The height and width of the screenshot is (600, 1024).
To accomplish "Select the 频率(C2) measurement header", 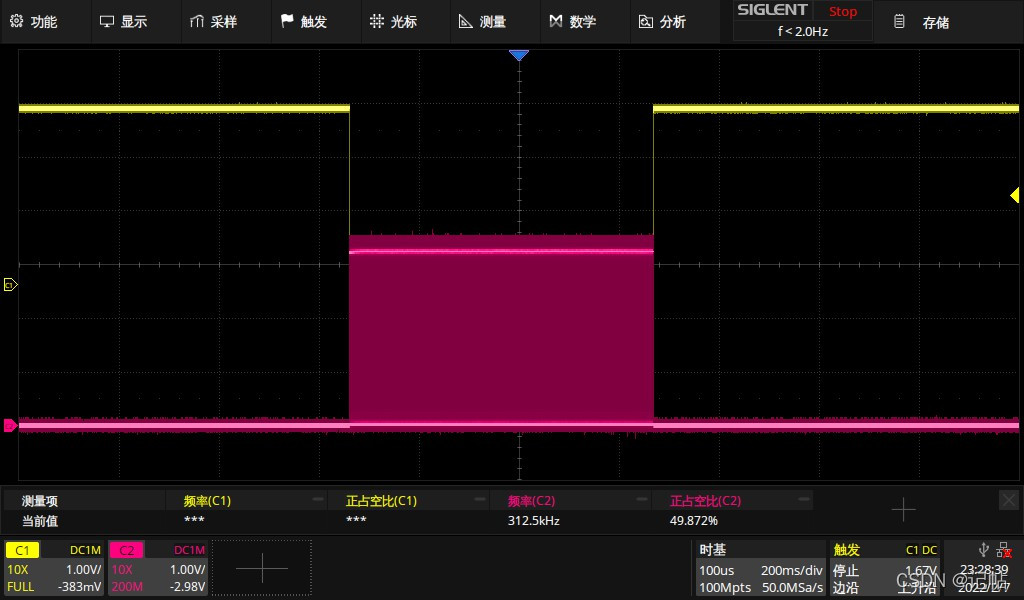I will (x=532, y=501).
